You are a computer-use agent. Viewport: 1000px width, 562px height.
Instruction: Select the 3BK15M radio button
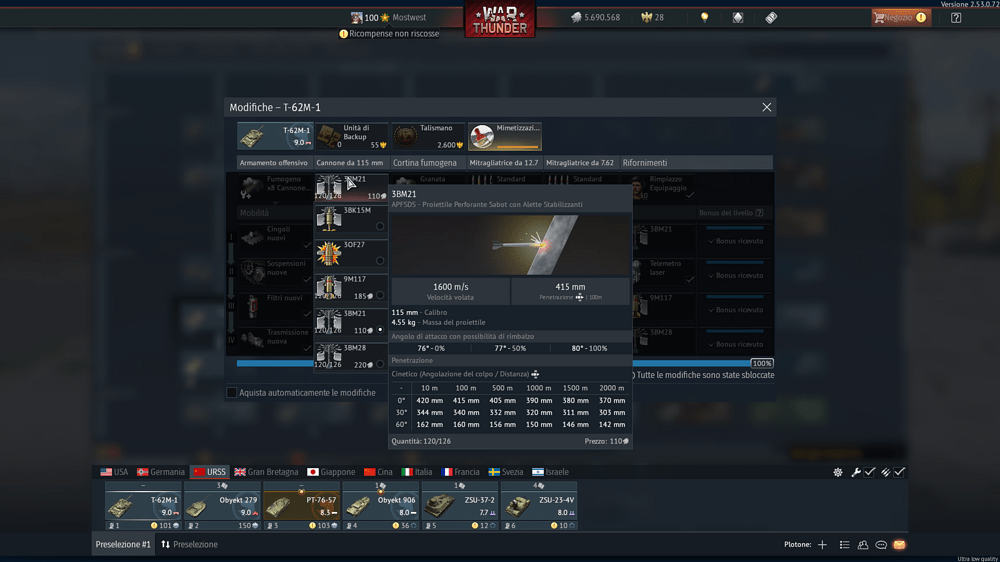pyautogui.click(x=380, y=226)
